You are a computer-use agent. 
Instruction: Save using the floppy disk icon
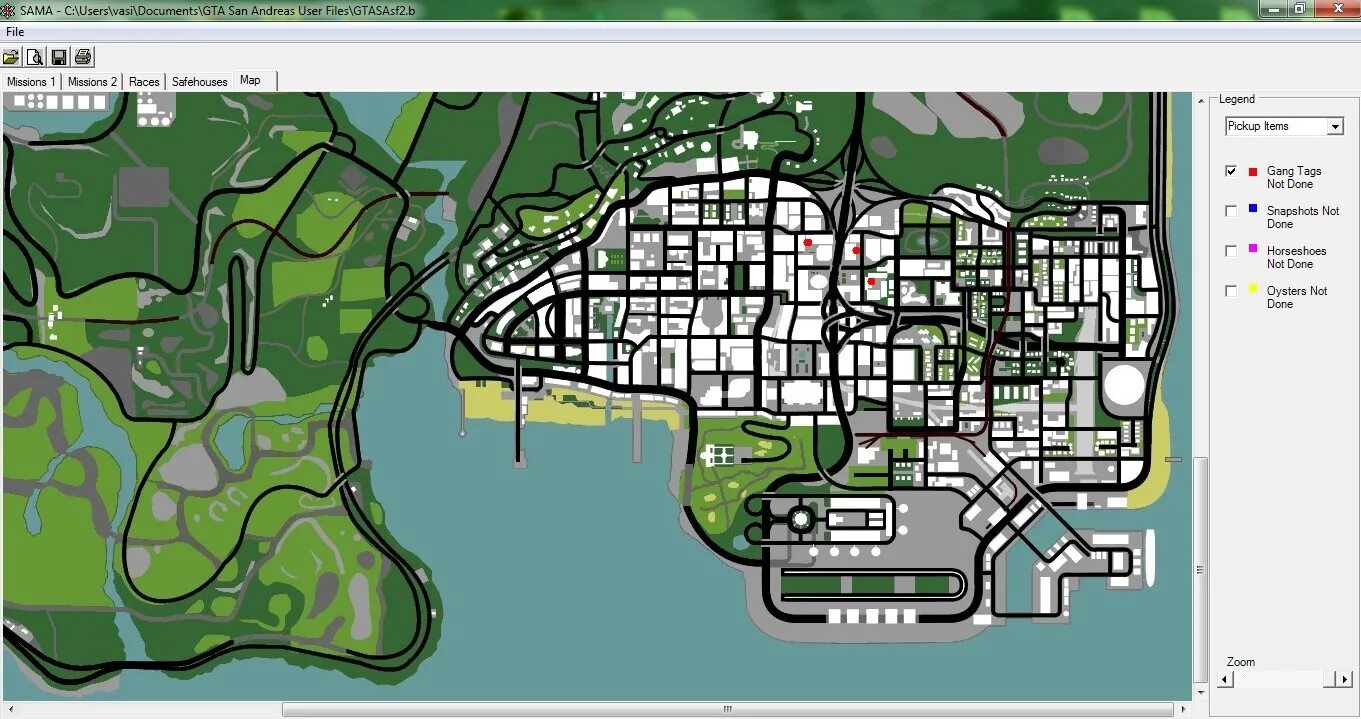[x=59, y=57]
